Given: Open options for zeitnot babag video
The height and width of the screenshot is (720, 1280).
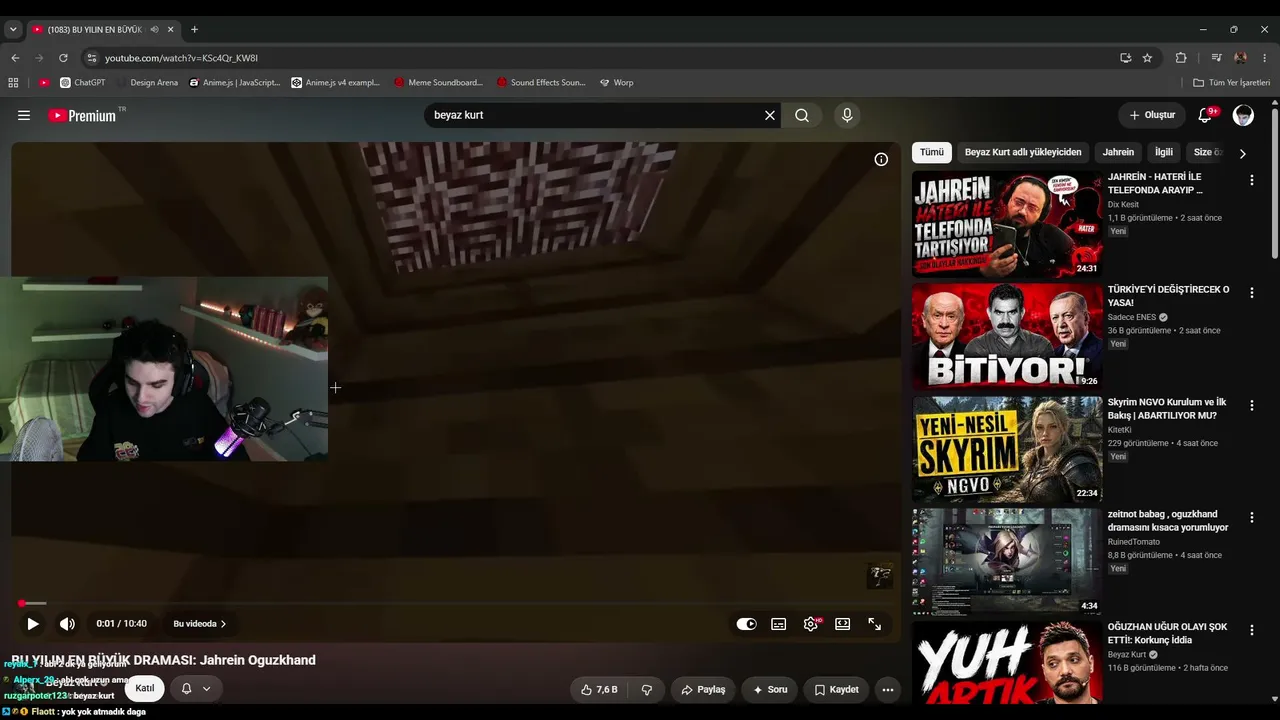Looking at the screenshot, I should [1251, 518].
